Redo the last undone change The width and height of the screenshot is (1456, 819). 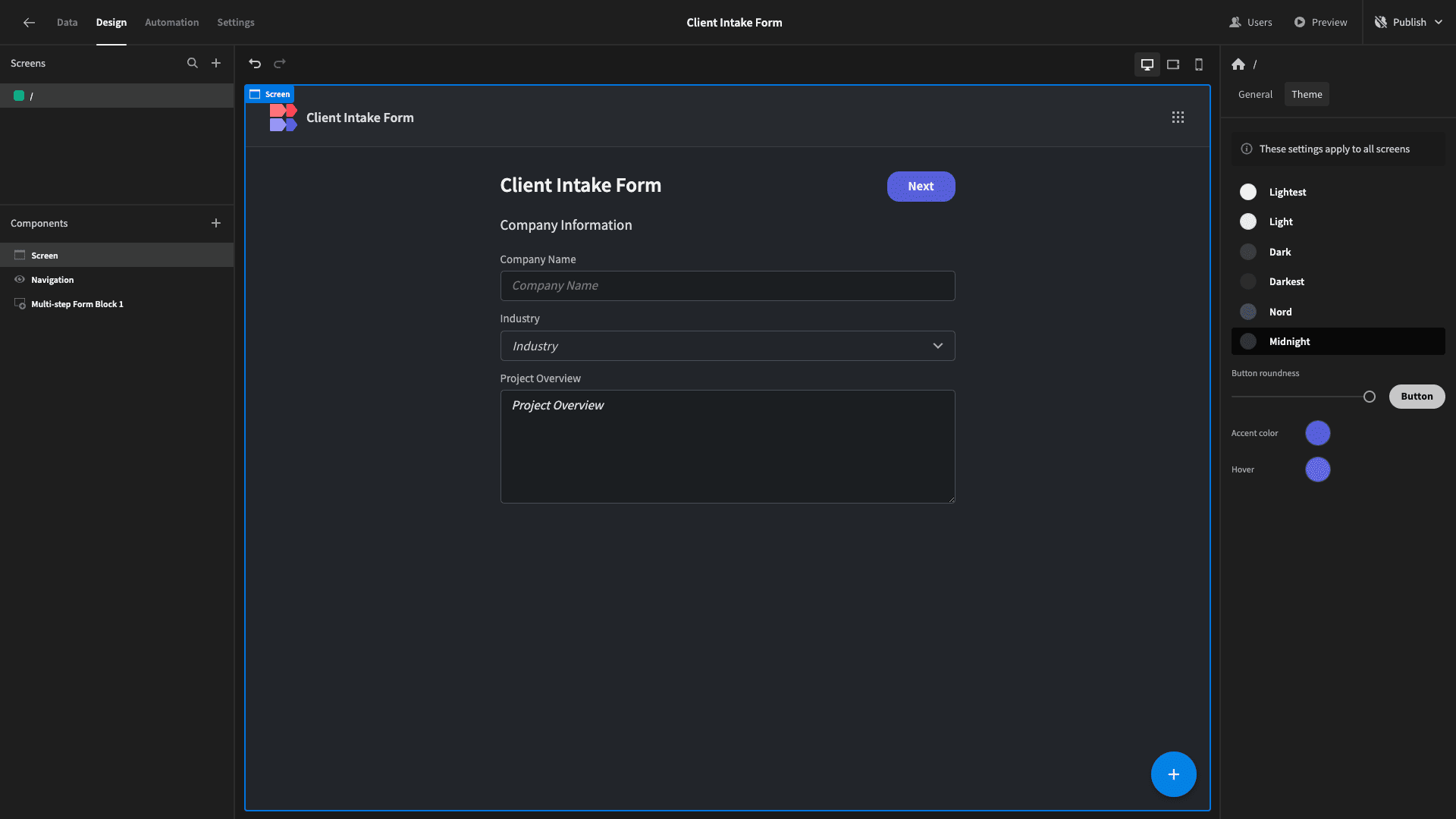pos(280,64)
